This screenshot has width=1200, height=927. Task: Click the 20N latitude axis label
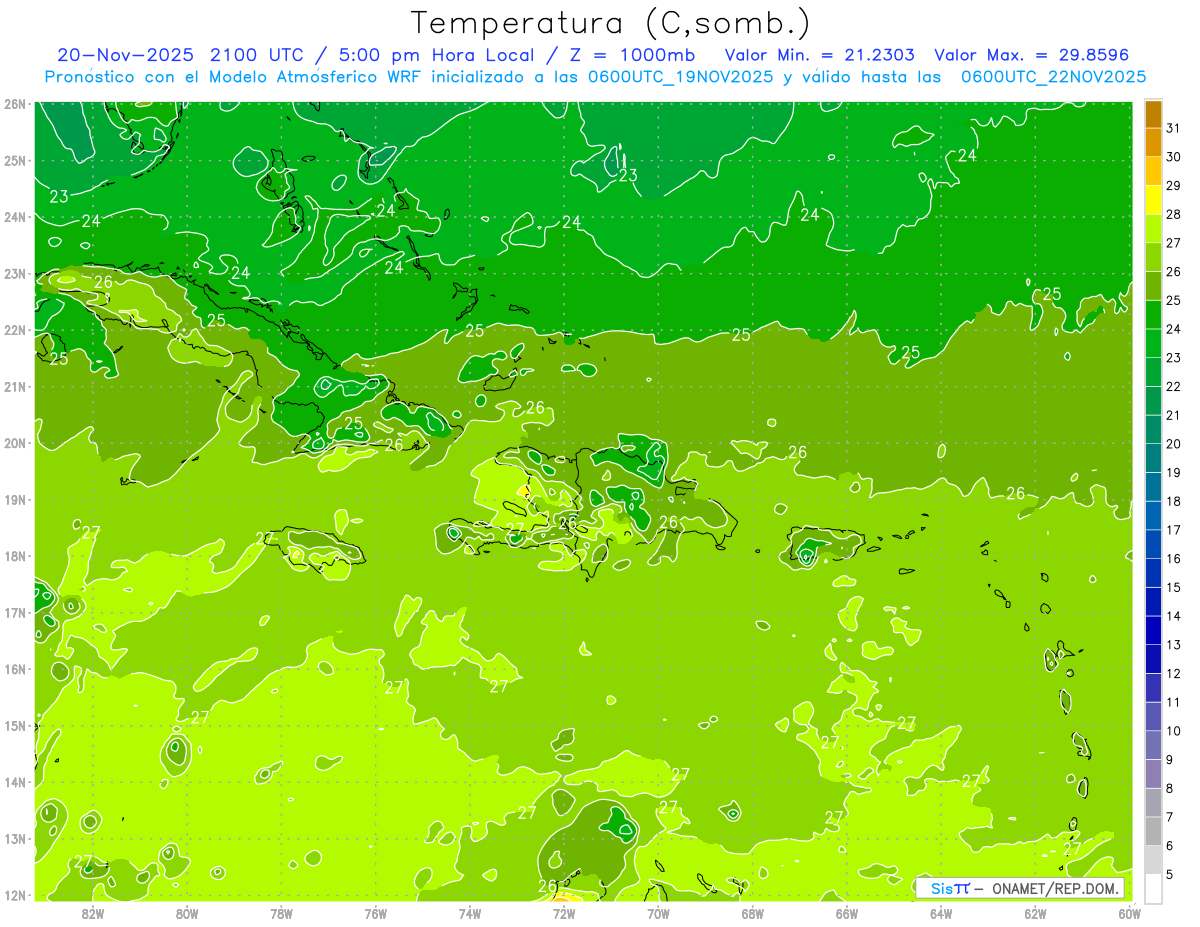click(x=15, y=443)
